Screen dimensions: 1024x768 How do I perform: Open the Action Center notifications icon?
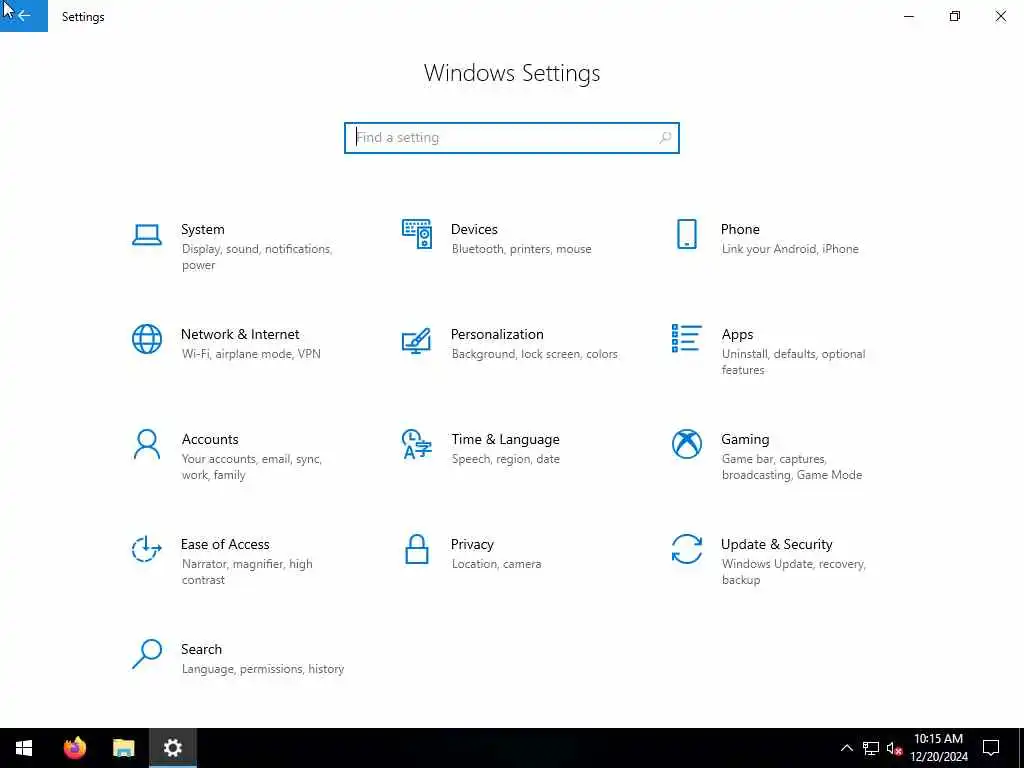tap(991, 748)
